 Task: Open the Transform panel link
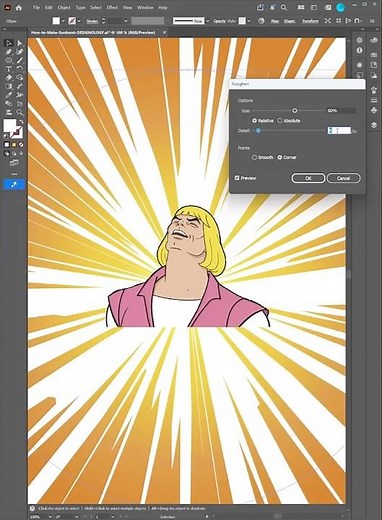point(310,21)
